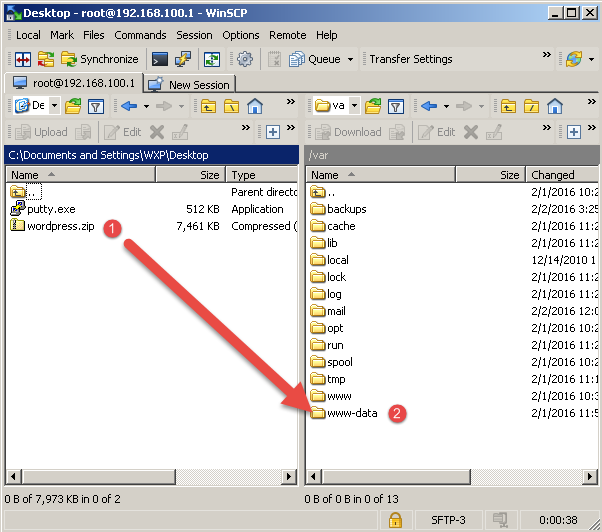Select the www-data folder
The image size is (602, 532).
tap(352, 413)
